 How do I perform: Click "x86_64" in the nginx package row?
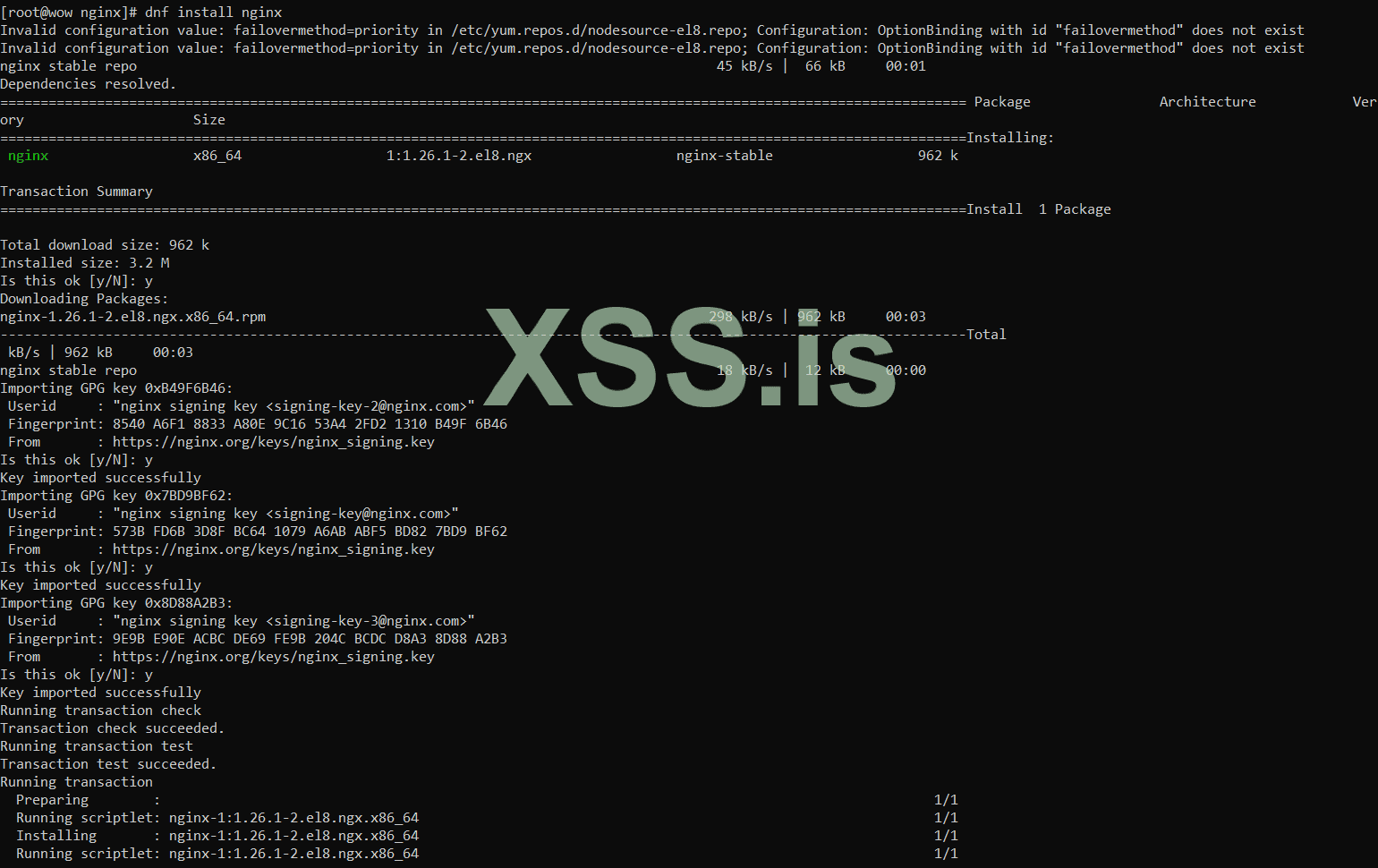click(217, 156)
